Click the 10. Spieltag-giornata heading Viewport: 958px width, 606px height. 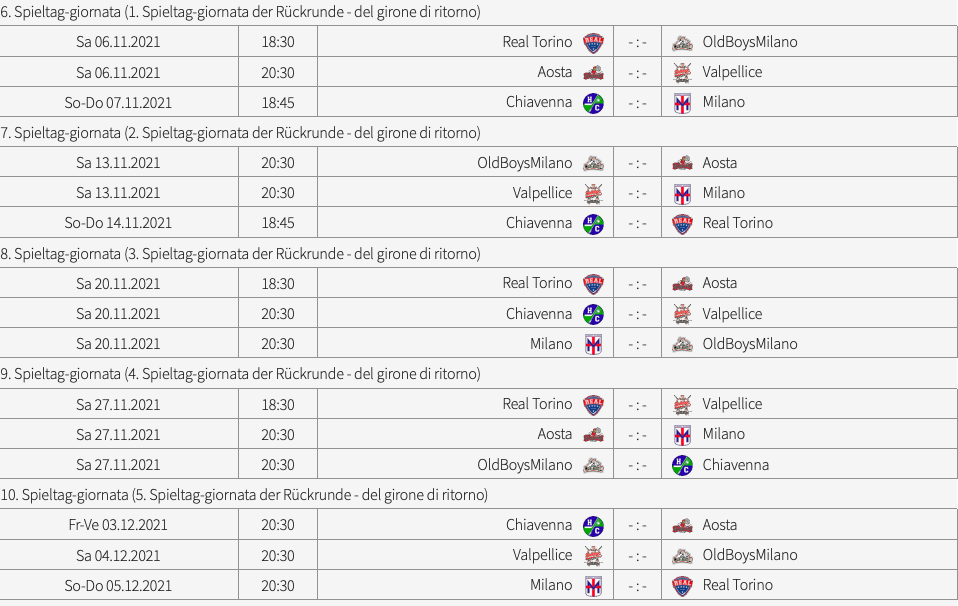point(244,495)
